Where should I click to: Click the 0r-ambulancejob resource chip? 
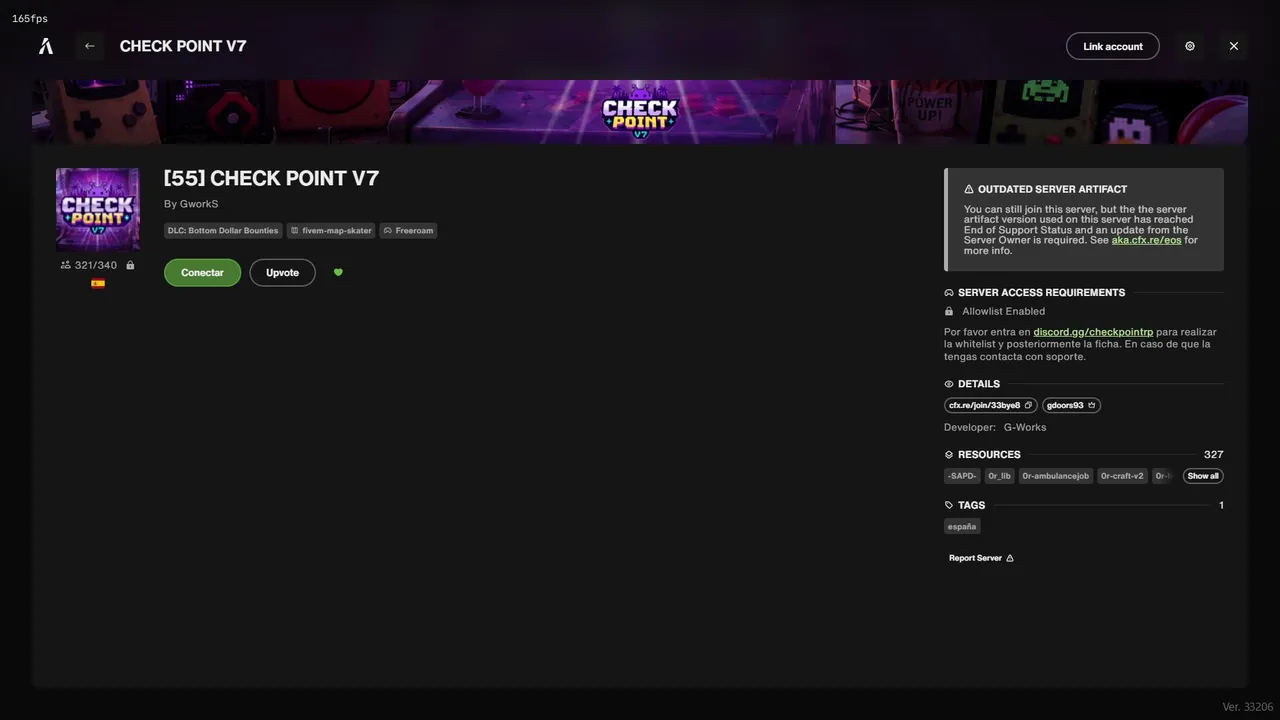(x=1055, y=476)
